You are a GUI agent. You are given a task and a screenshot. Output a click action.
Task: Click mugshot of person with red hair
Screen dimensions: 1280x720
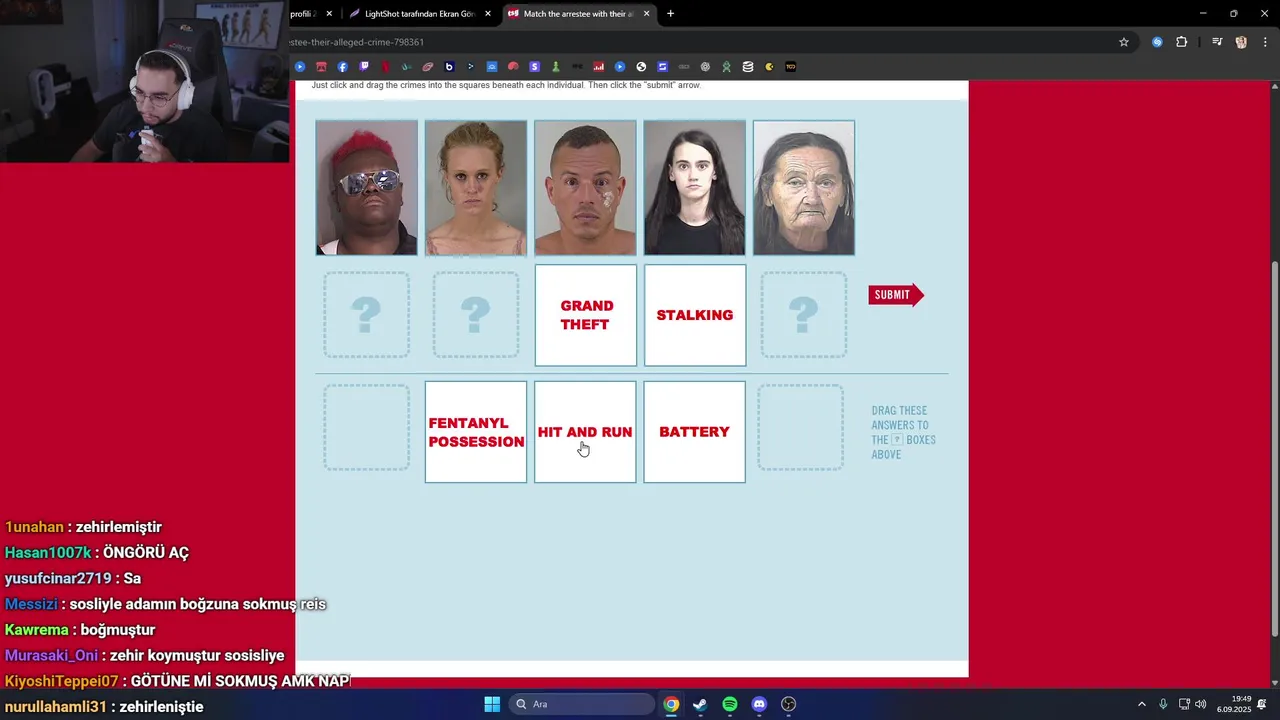366,188
